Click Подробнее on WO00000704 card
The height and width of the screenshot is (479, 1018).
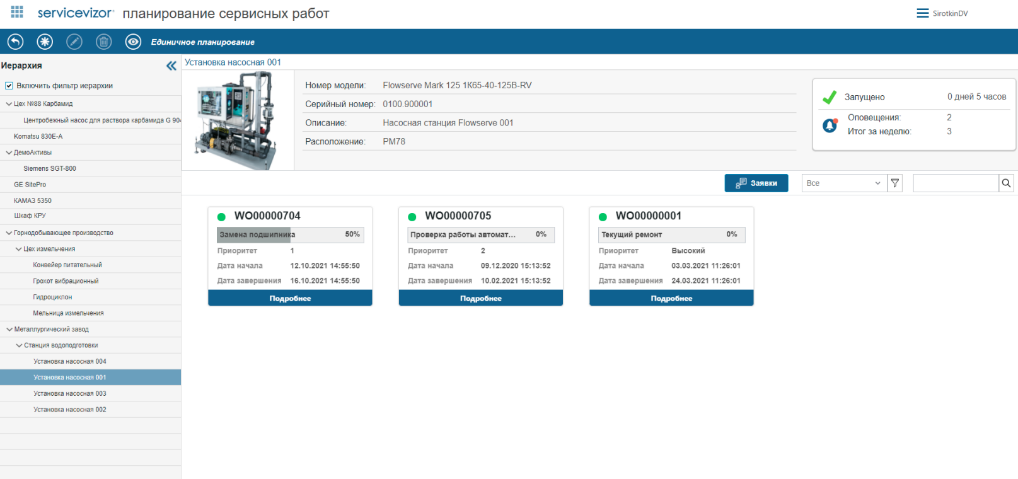pos(290,299)
